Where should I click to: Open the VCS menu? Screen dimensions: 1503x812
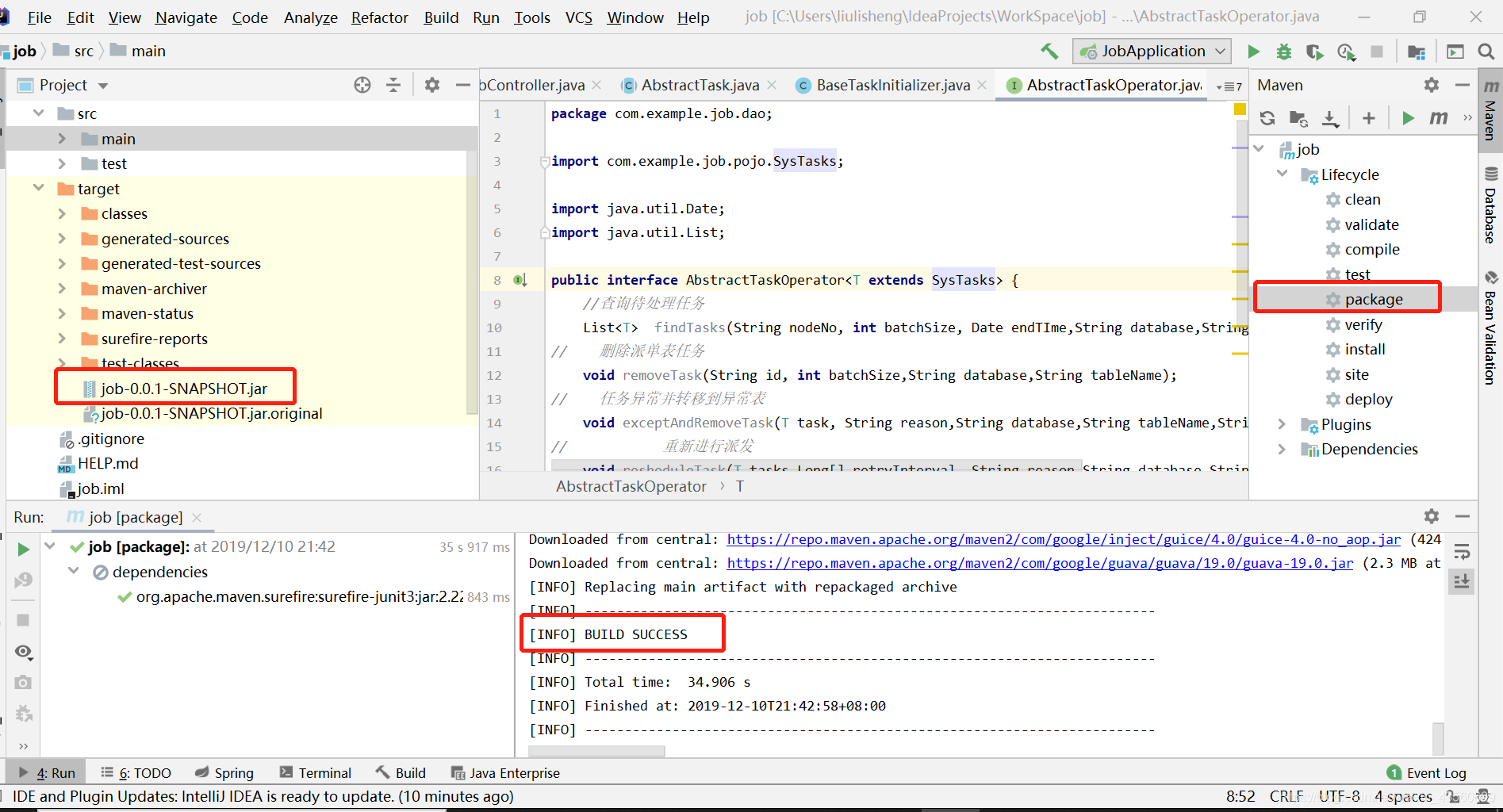tap(579, 17)
